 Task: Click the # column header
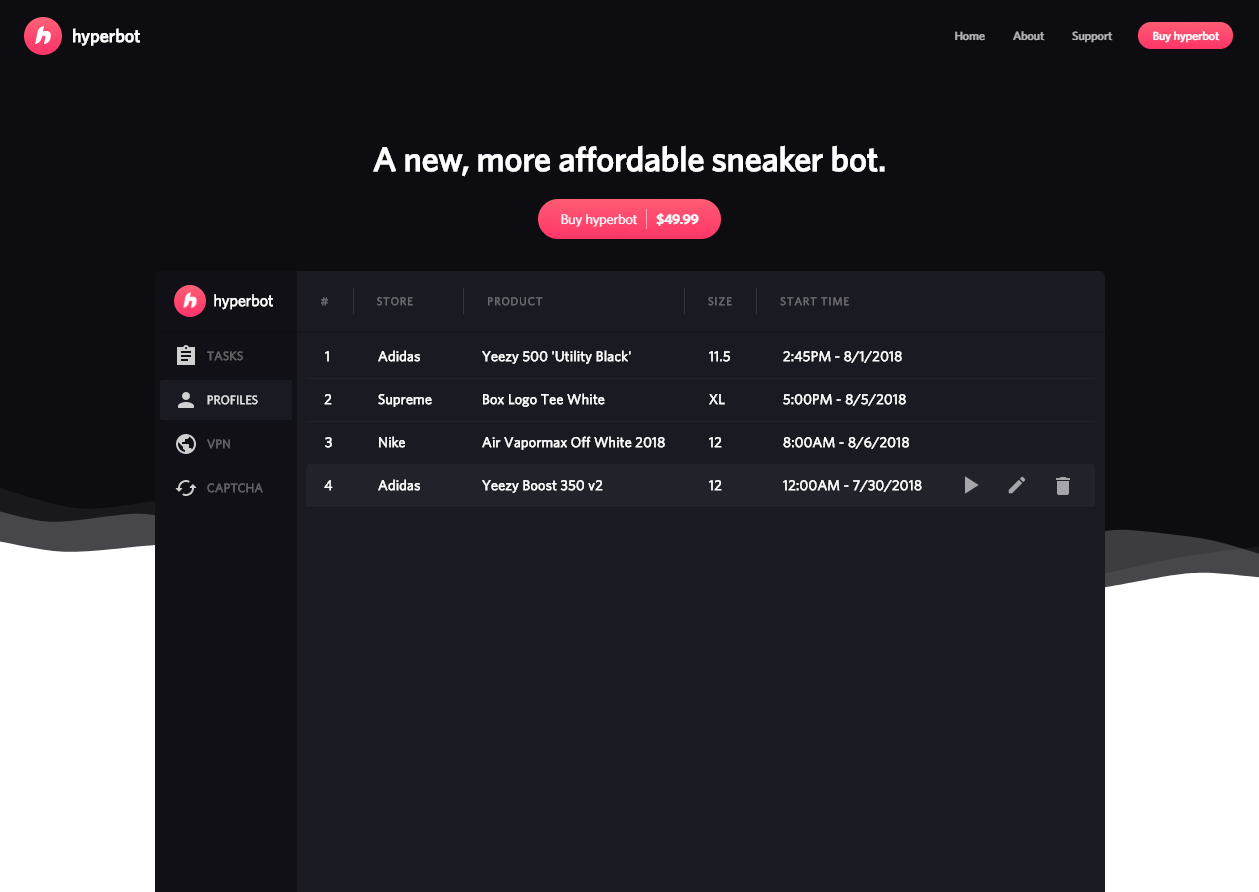pos(325,301)
